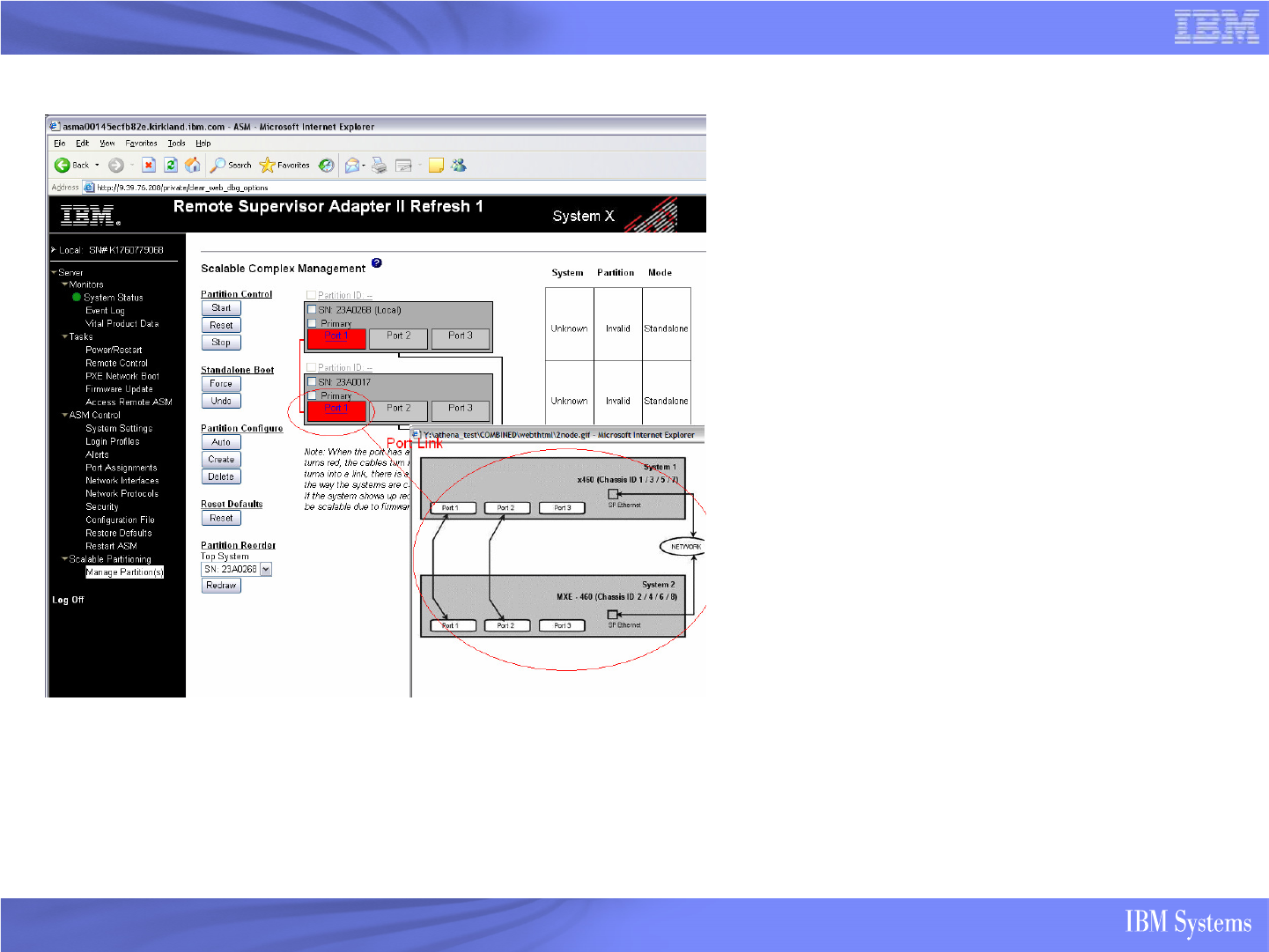The width and height of the screenshot is (1269, 952).
Task: Click the IE icon in the ASM title bar
Action: point(55,126)
